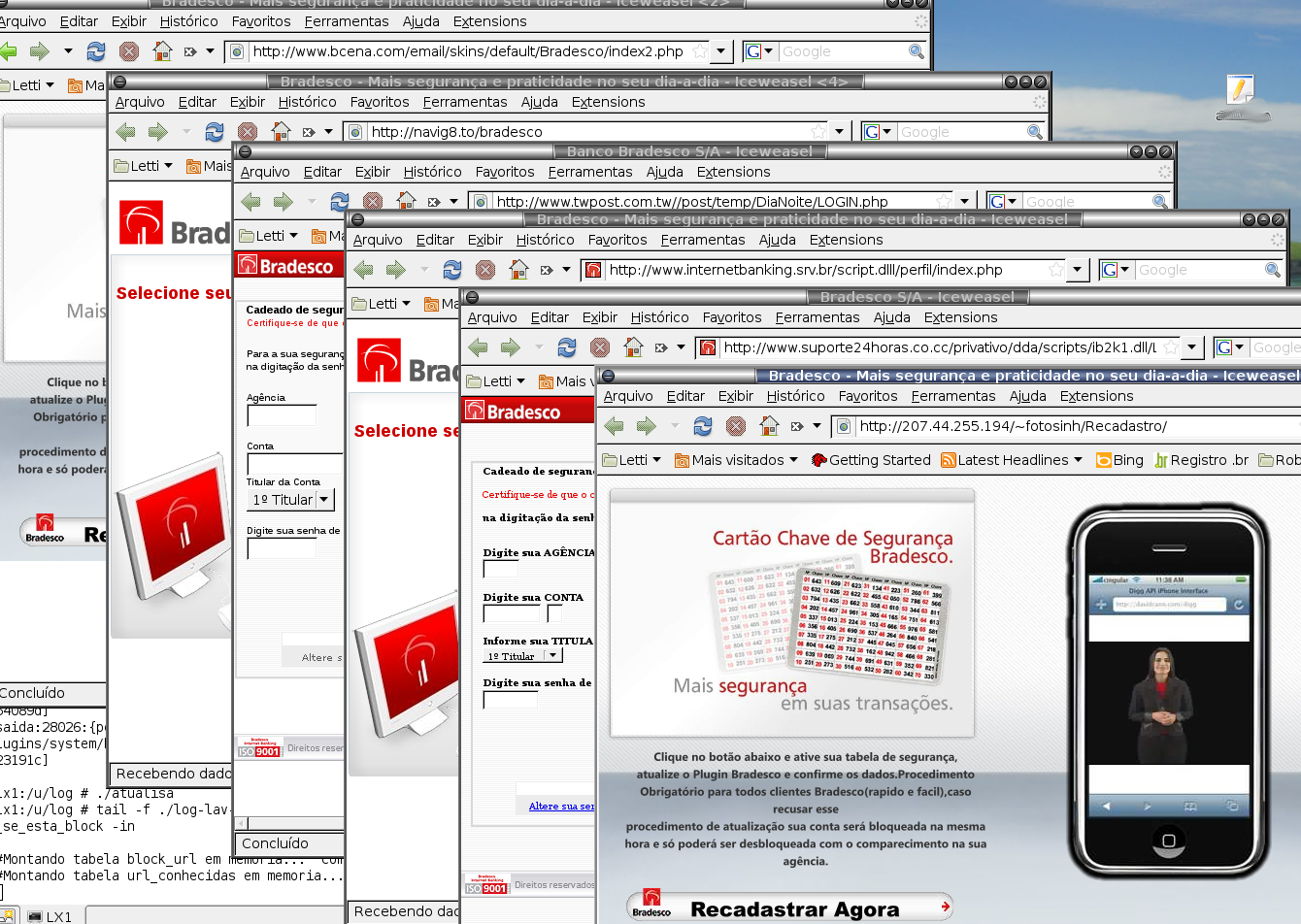Open Favoritos menu in internetbanking.srv.br window

(617, 240)
